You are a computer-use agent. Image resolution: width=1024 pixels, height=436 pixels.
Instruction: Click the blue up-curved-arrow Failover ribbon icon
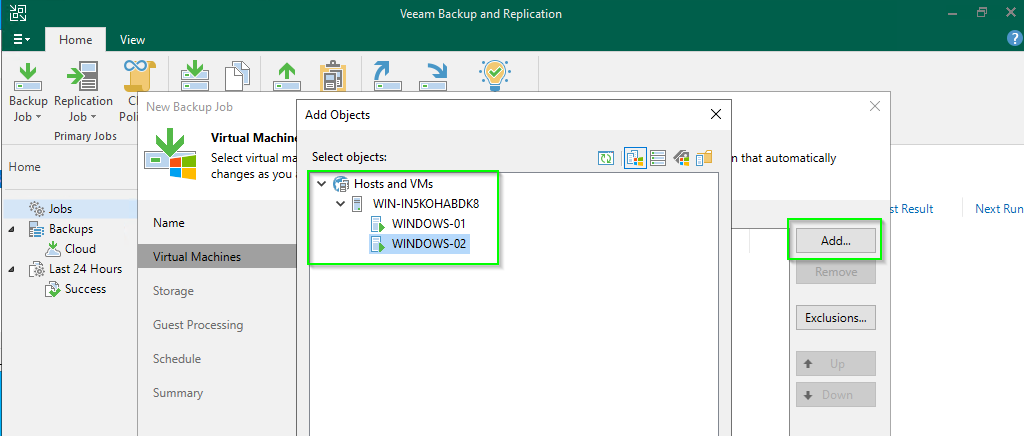(387, 76)
